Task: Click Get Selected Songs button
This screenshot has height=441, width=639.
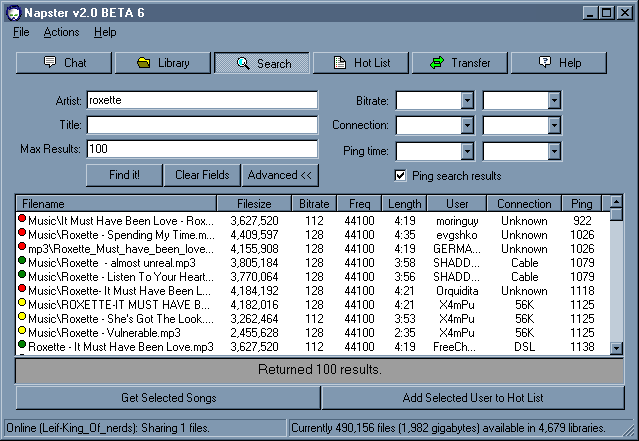Action: click(x=167, y=397)
